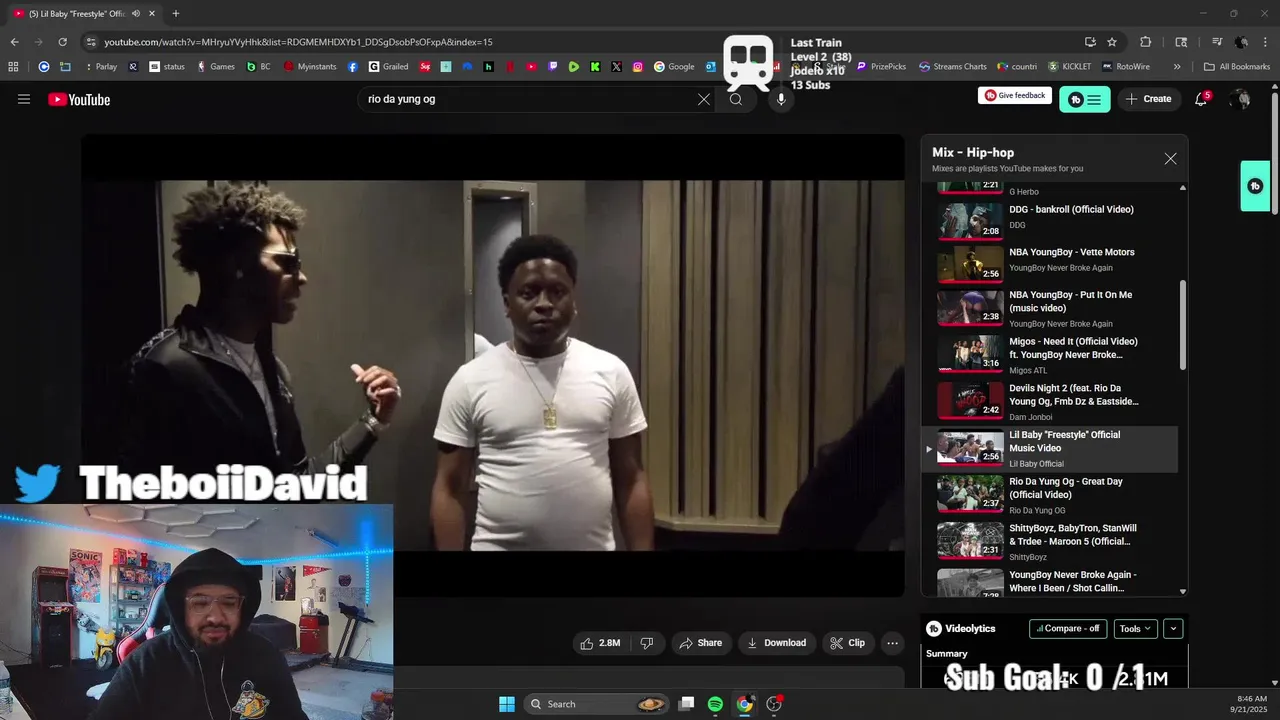Open the Chrome profile button
This screenshot has width=1280, height=720.
point(1241,42)
